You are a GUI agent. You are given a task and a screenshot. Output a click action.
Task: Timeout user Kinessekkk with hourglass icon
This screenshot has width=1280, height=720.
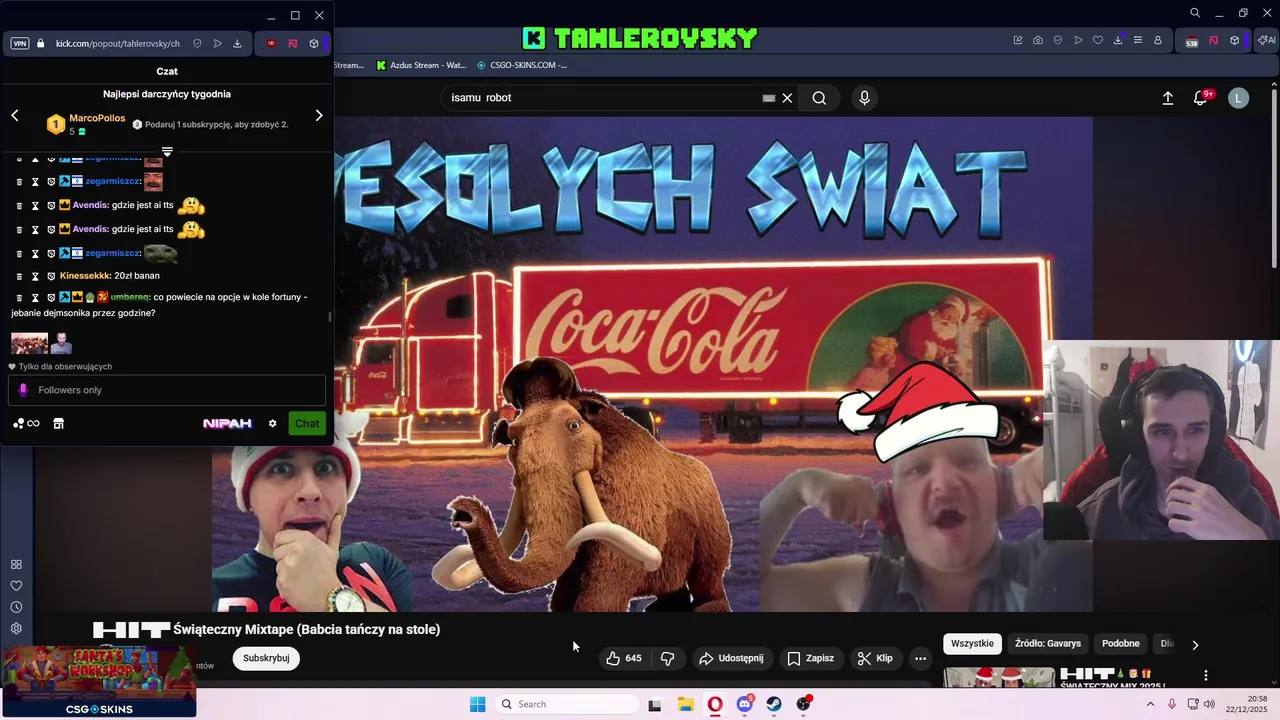[35, 276]
